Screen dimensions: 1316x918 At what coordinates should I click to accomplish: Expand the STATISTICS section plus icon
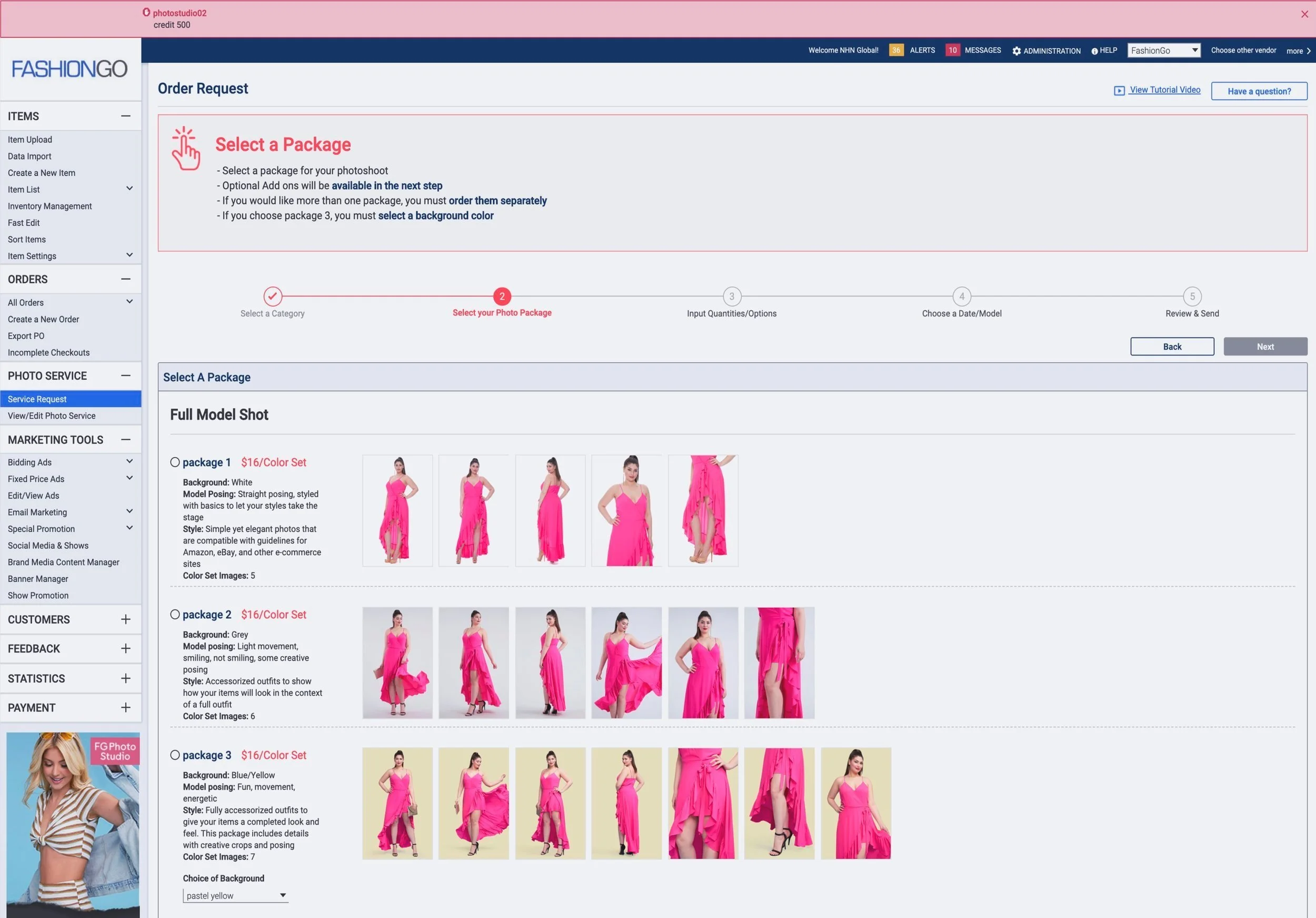pyautogui.click(x=125, y=678)
